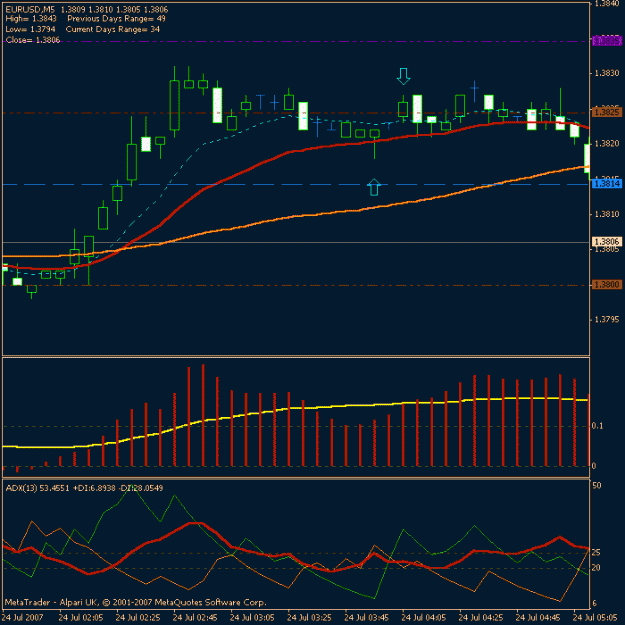Click the 1.3810 price scale value
The width and height of the screenshot is (625, 625).
[x=607, y=214]
